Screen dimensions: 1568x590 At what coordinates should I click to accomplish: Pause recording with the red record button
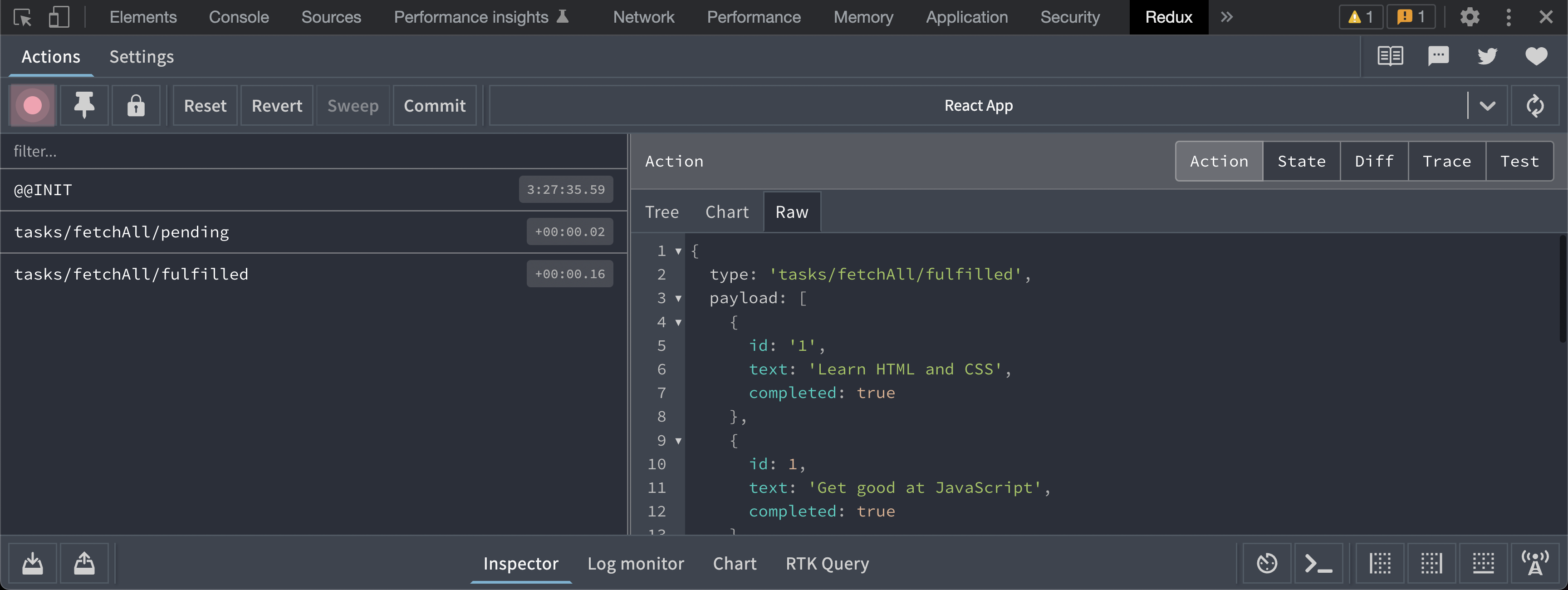click(32, 105)
